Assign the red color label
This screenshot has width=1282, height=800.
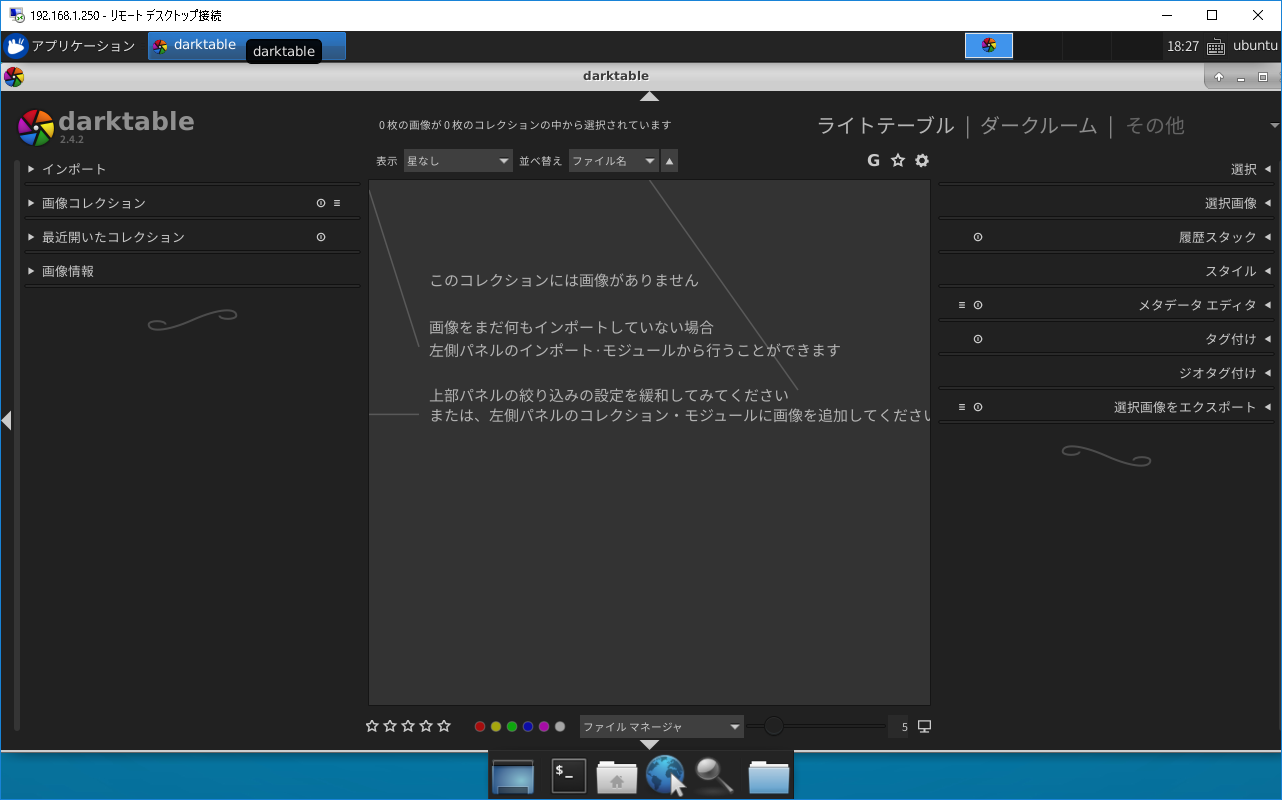click(x=479, y=726)
